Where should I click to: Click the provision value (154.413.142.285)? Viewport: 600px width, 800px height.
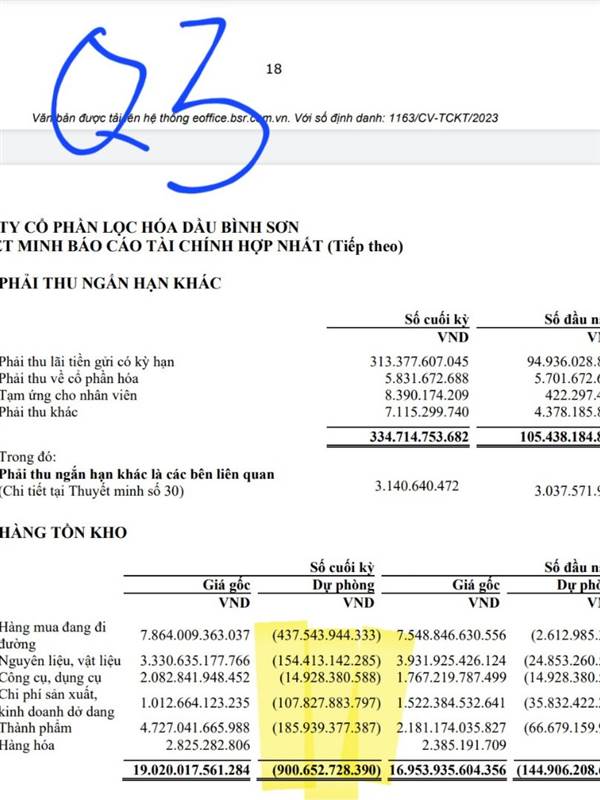coord(327,661)
